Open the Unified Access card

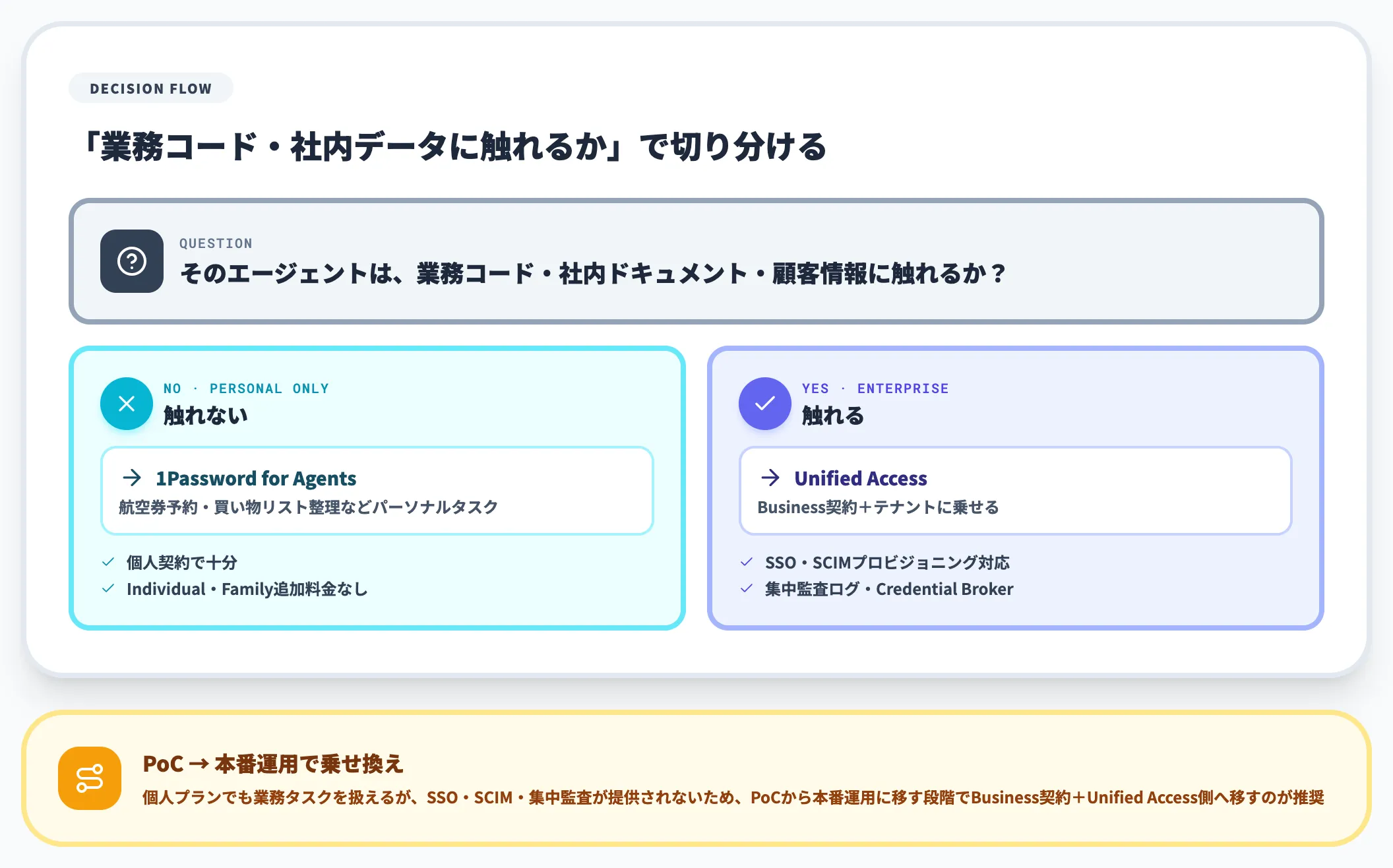(1016, 491)
